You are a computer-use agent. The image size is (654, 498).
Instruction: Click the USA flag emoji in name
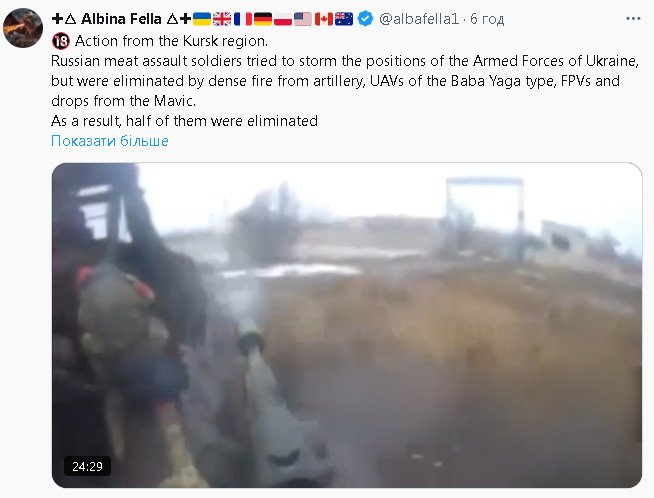pyautogui.click(x=303, y=19)
